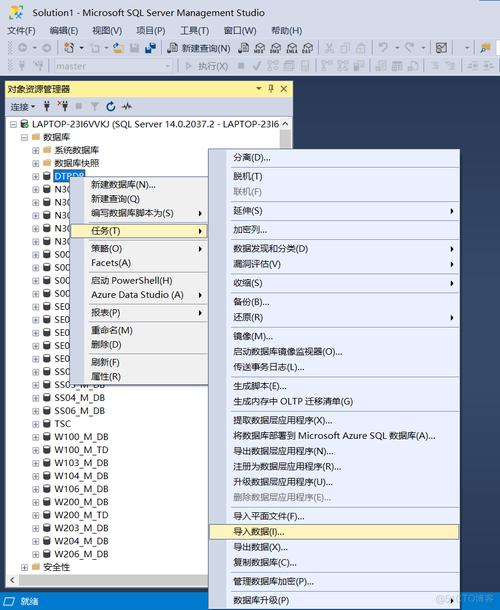Choose Back Up (备份) in Tasks submenu
Image resolution: width=500 pixels, height=610 pixels.
click(x=334, y=302)
